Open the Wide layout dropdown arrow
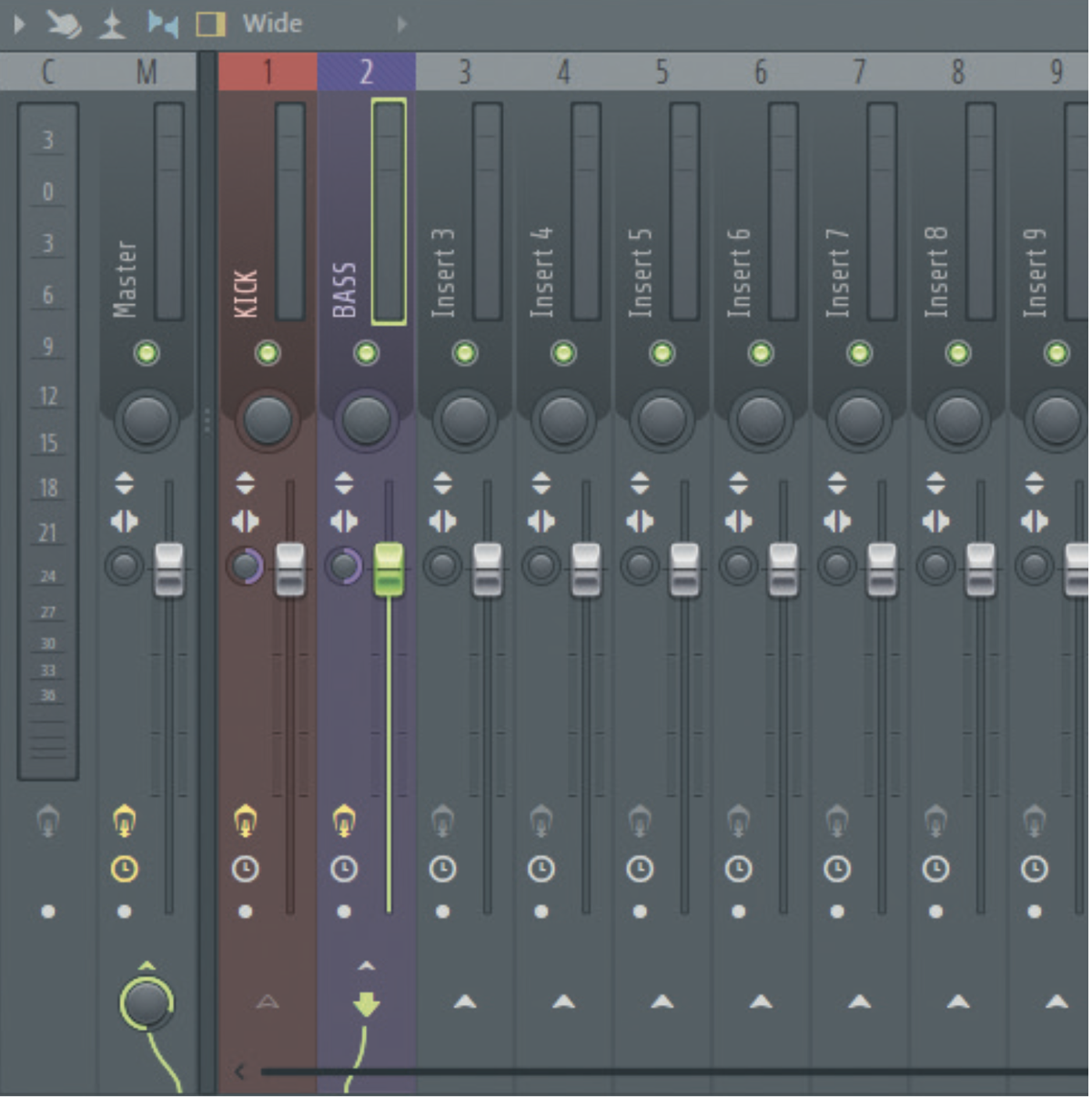 [x=400, y=24]
